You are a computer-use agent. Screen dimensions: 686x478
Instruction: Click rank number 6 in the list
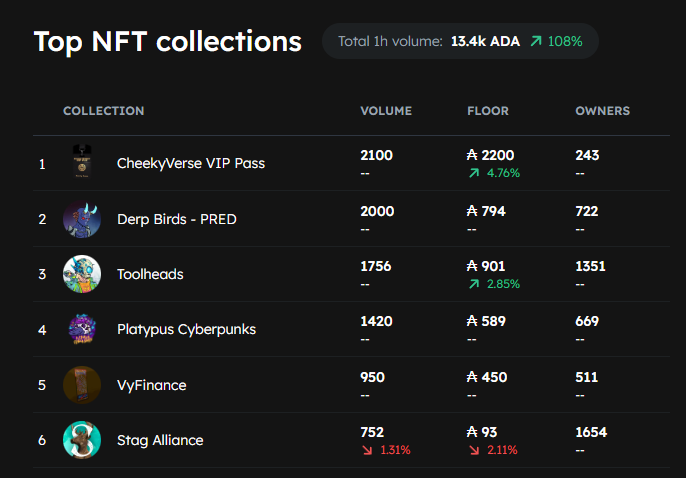tap(42, 440)
